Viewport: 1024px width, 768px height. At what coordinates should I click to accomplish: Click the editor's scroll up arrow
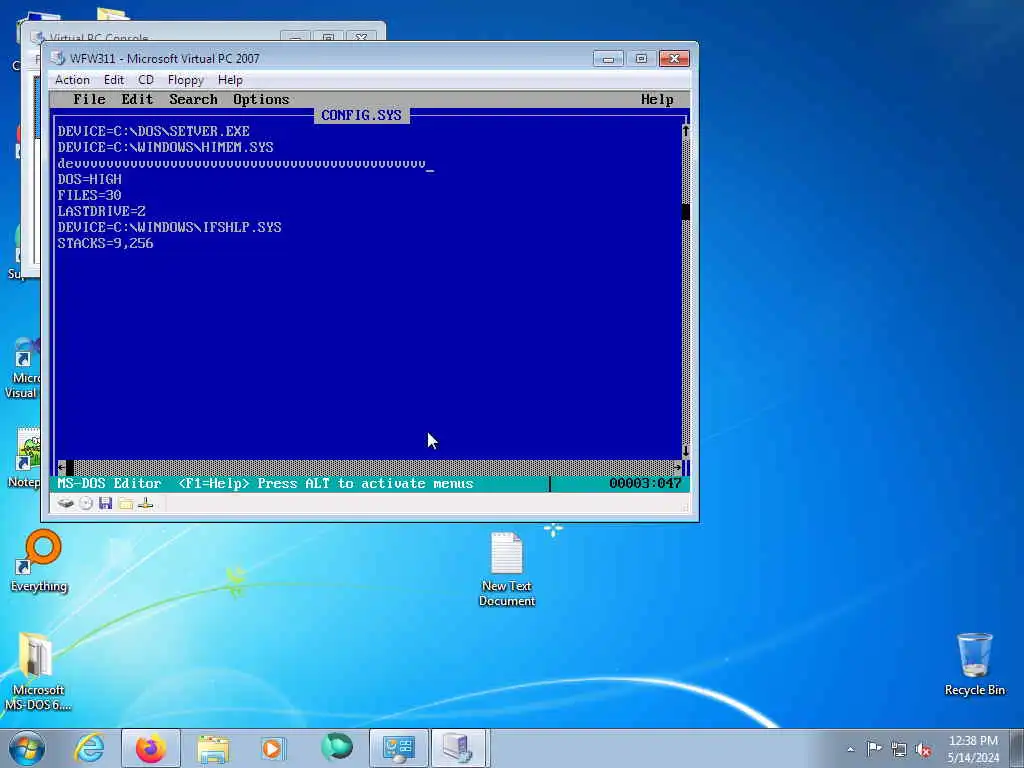tap(686, 131)
